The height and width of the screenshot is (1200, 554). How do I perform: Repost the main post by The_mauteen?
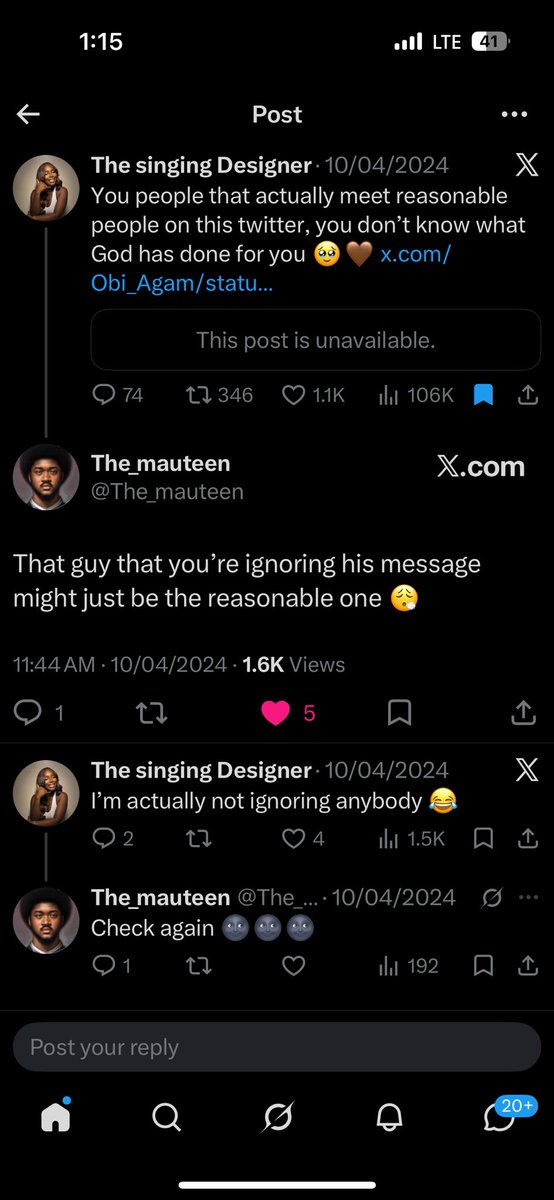click(x=153, y=712)
